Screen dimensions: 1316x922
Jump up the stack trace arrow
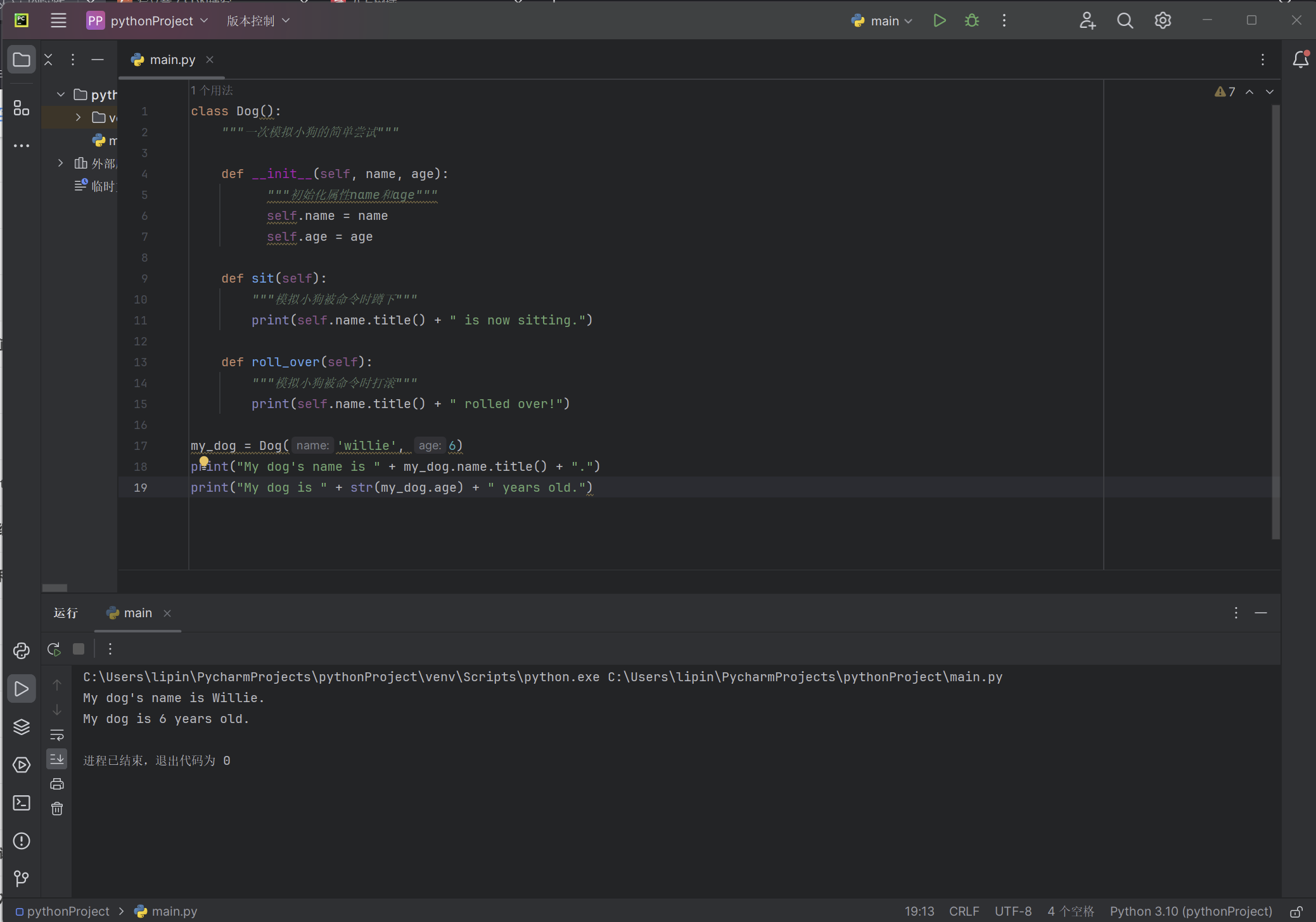pyautogui.click(x=57, y=685)
